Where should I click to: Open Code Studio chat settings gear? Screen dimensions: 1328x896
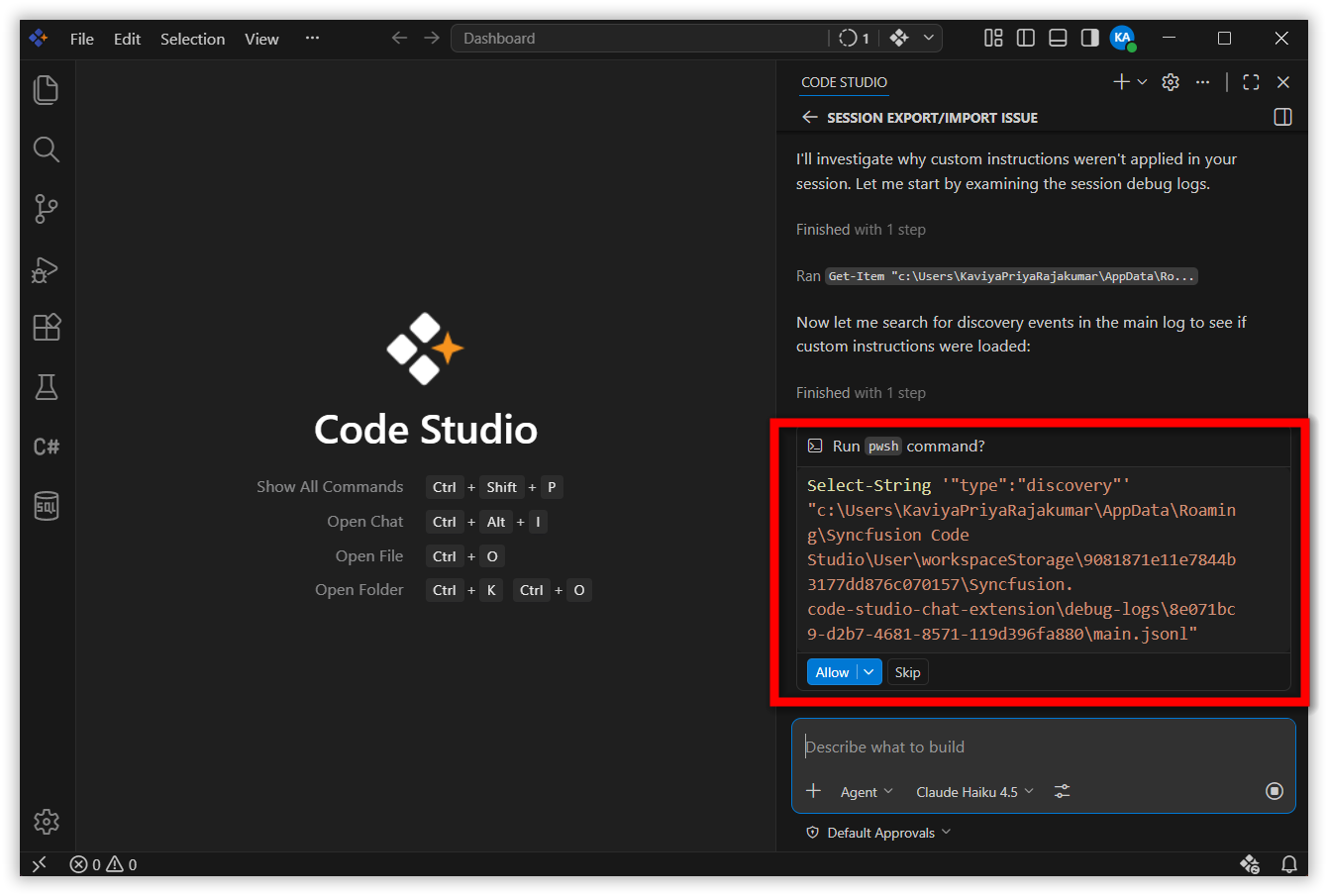click(1171, 82)
